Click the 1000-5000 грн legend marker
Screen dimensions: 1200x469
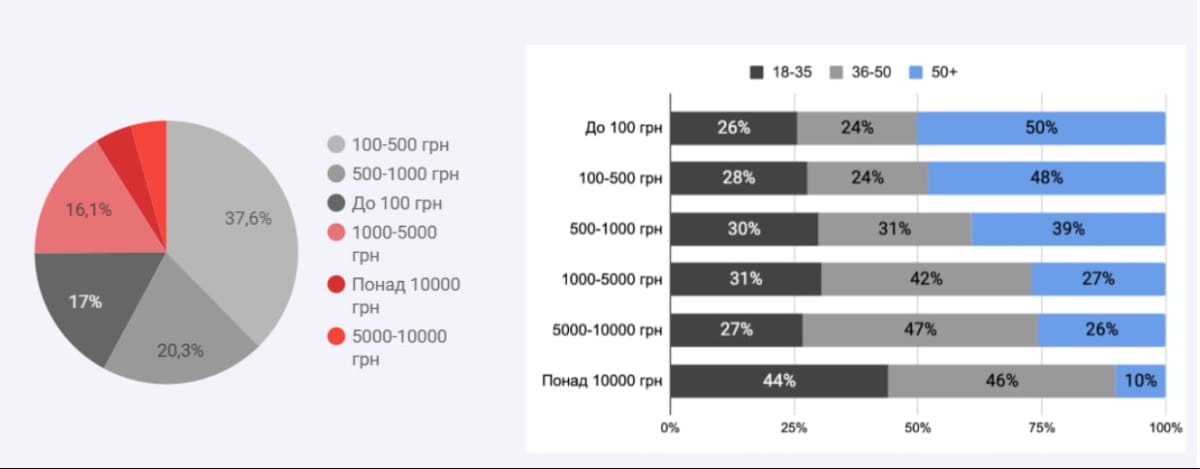[x=337, y=233]
